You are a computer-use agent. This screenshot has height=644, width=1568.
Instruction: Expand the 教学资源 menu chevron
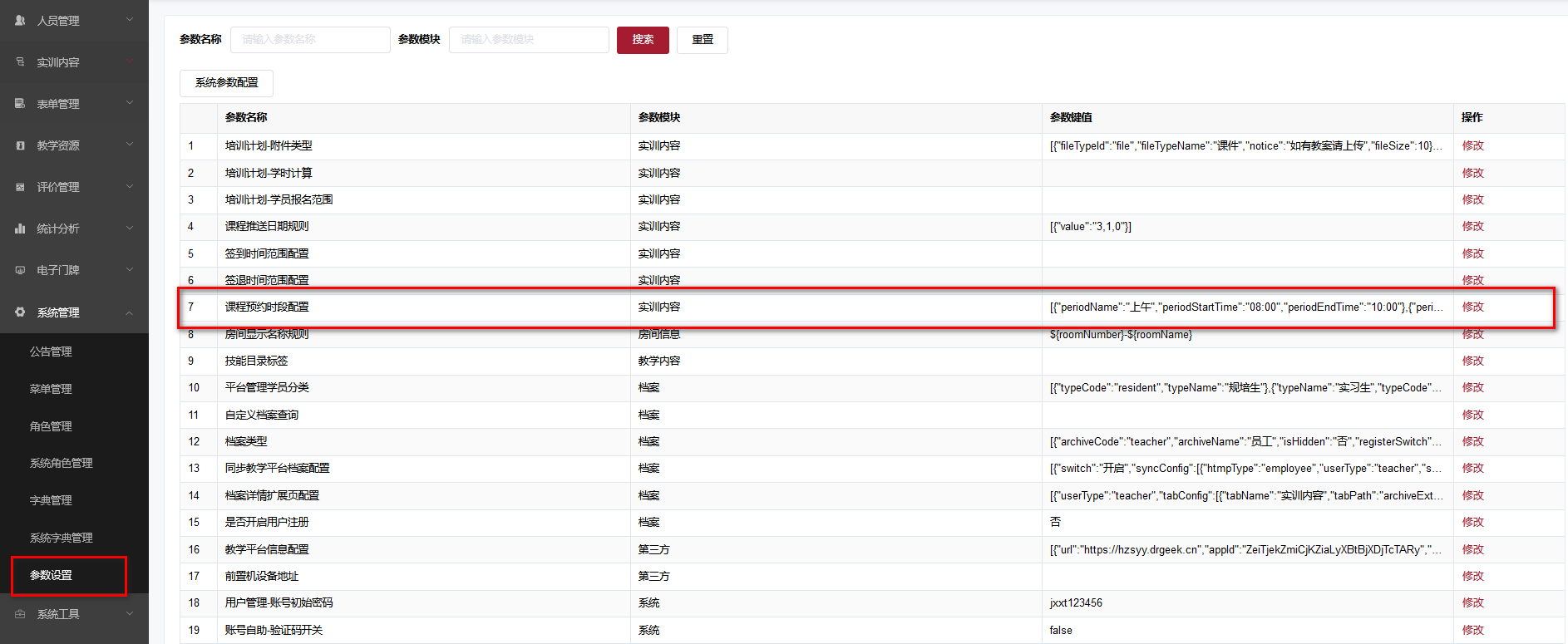pos(130,144)
